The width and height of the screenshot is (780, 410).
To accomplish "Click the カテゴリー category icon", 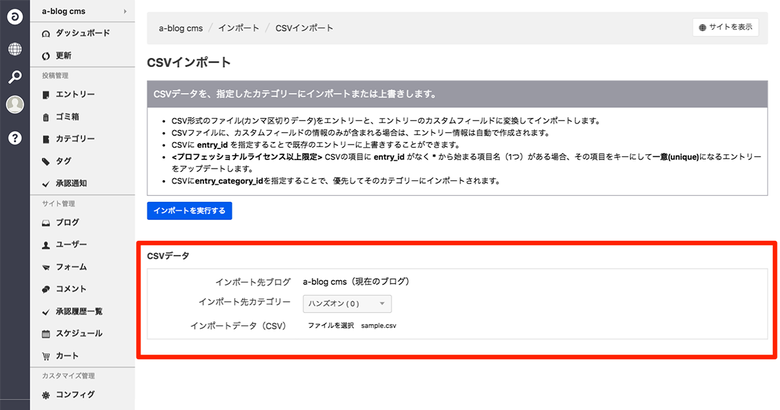I will 46,139.
